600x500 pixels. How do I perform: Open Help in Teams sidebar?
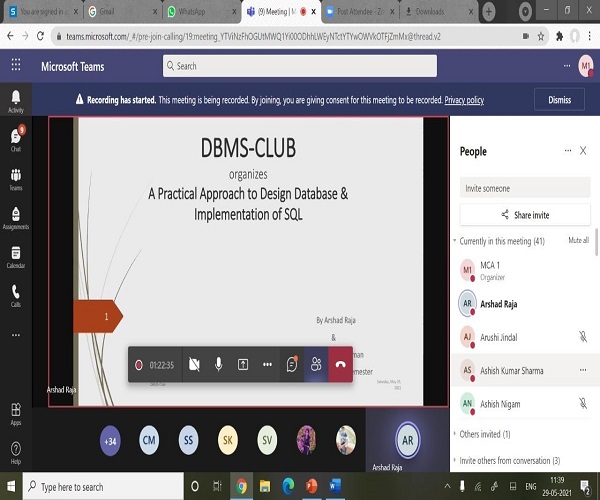pyautogui.click(x=16, y=453)
